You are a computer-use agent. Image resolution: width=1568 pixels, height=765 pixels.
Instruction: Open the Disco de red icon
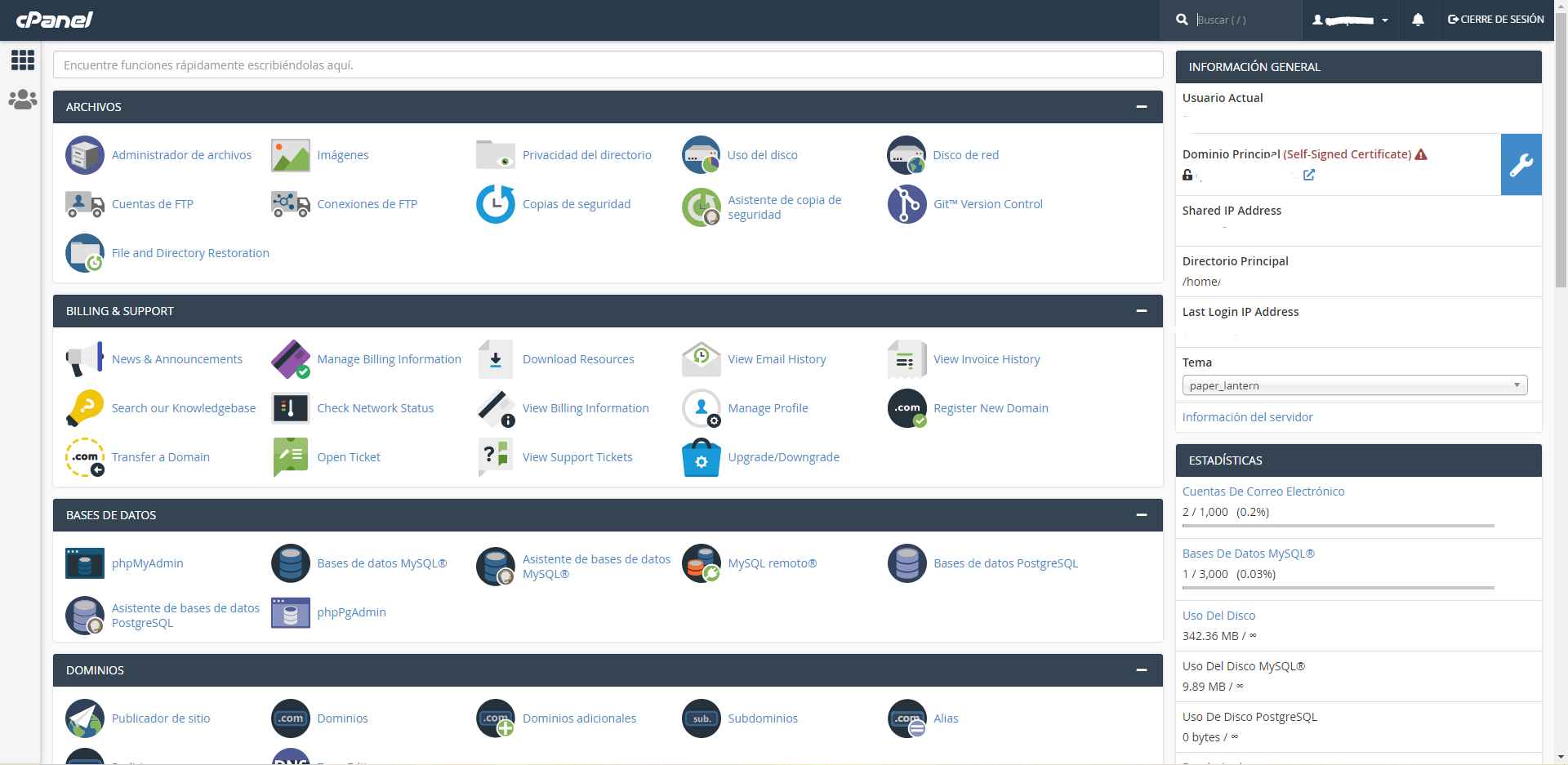click(907, 155)
